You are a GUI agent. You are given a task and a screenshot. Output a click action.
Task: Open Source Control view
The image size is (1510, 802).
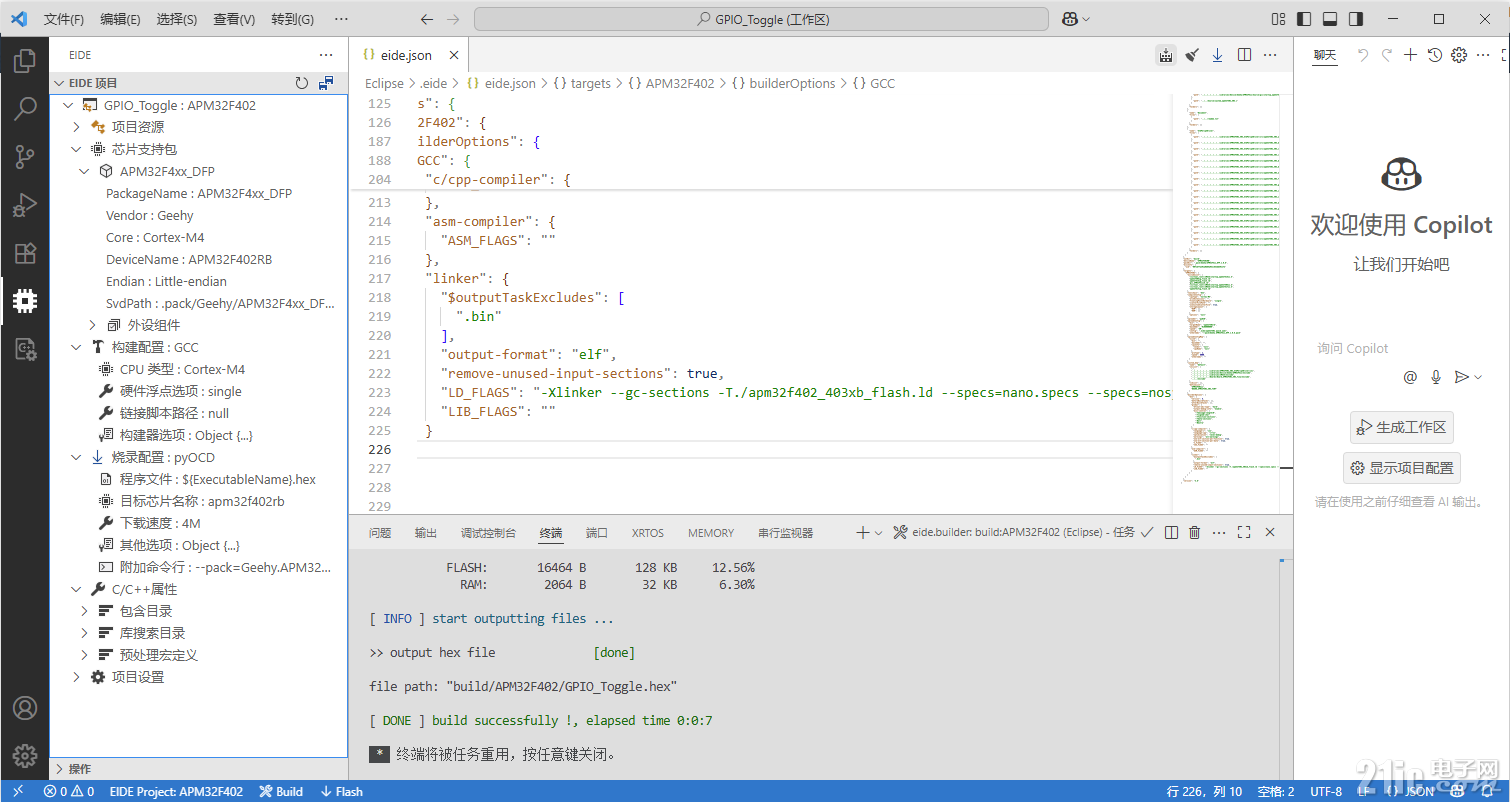coord(24,156)
